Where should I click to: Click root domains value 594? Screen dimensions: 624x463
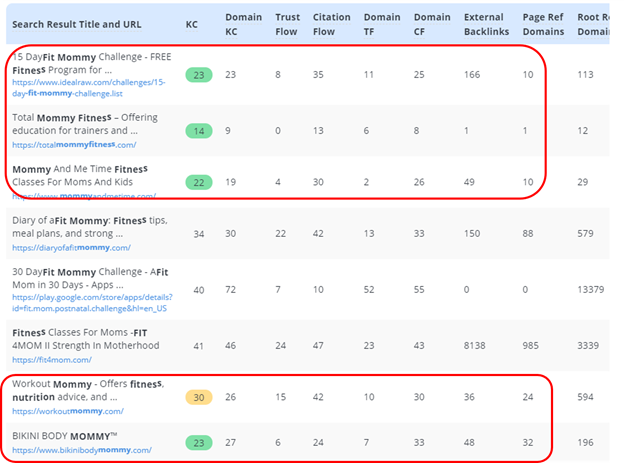click(x=585, y=397)
